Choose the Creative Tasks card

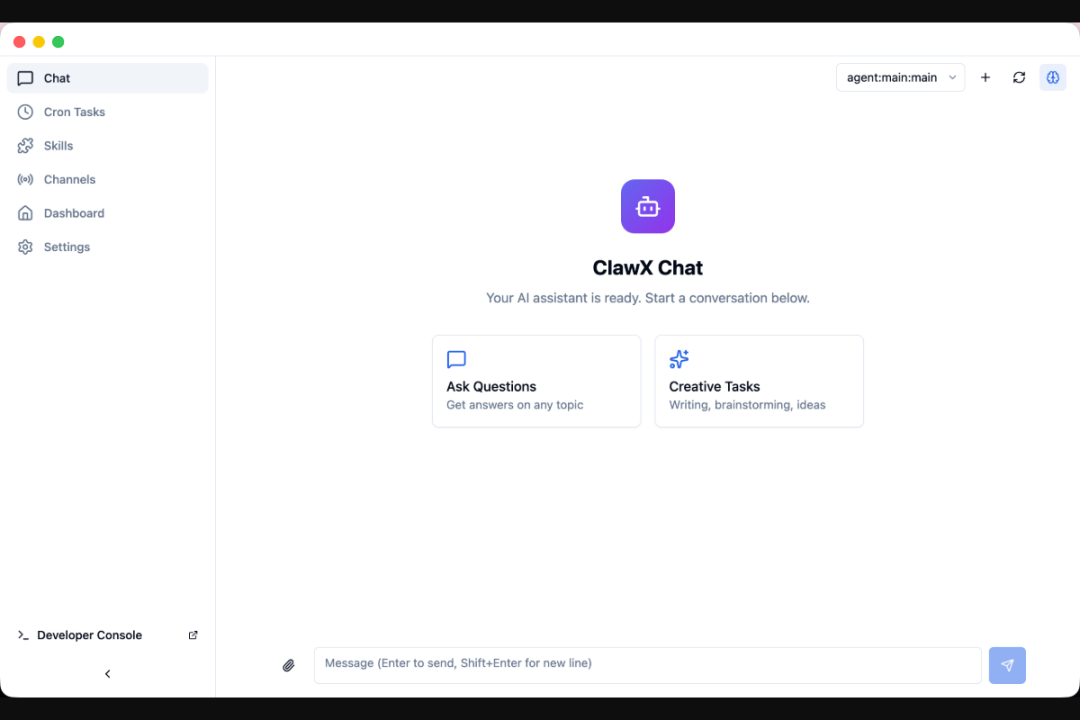coord(759,381)
